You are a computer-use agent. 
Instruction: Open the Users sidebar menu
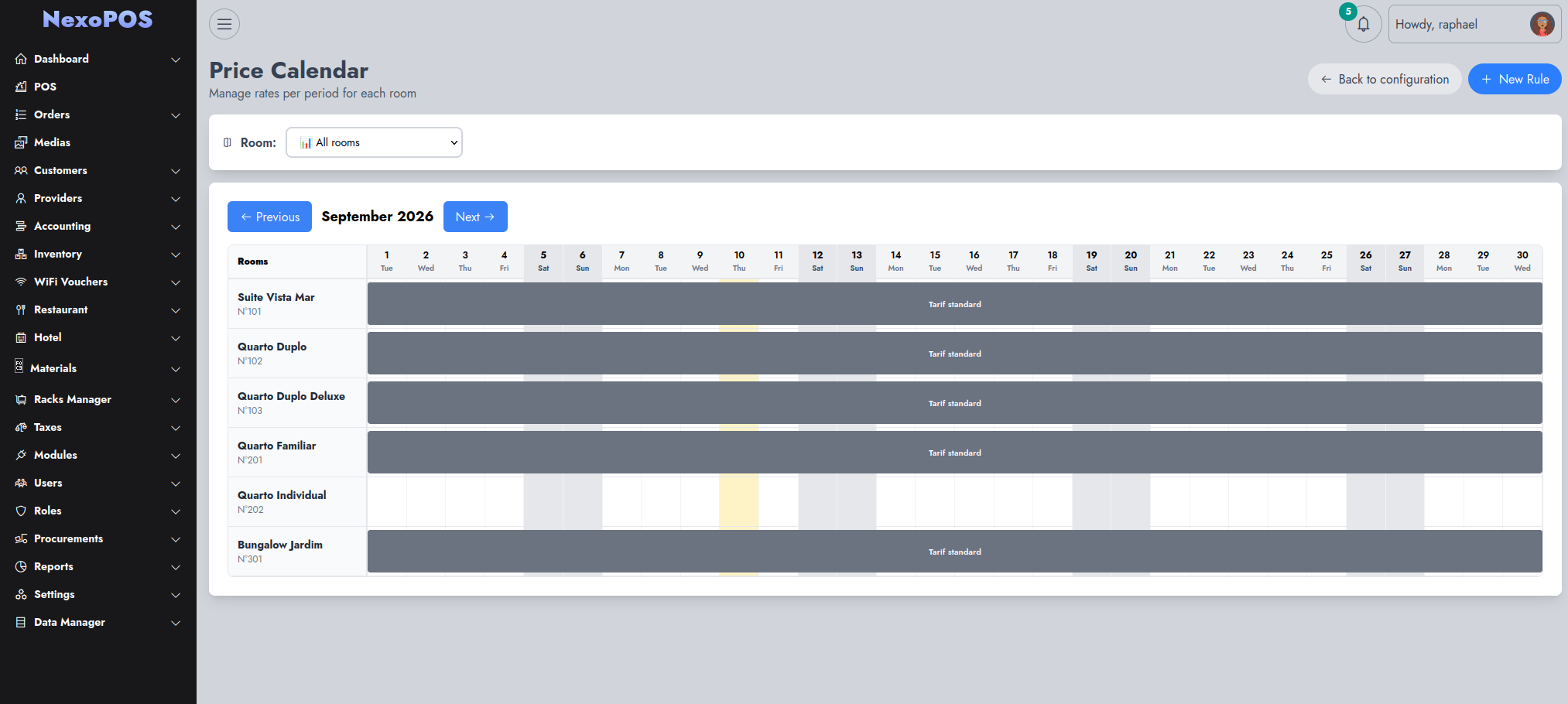tap(98, 483)
